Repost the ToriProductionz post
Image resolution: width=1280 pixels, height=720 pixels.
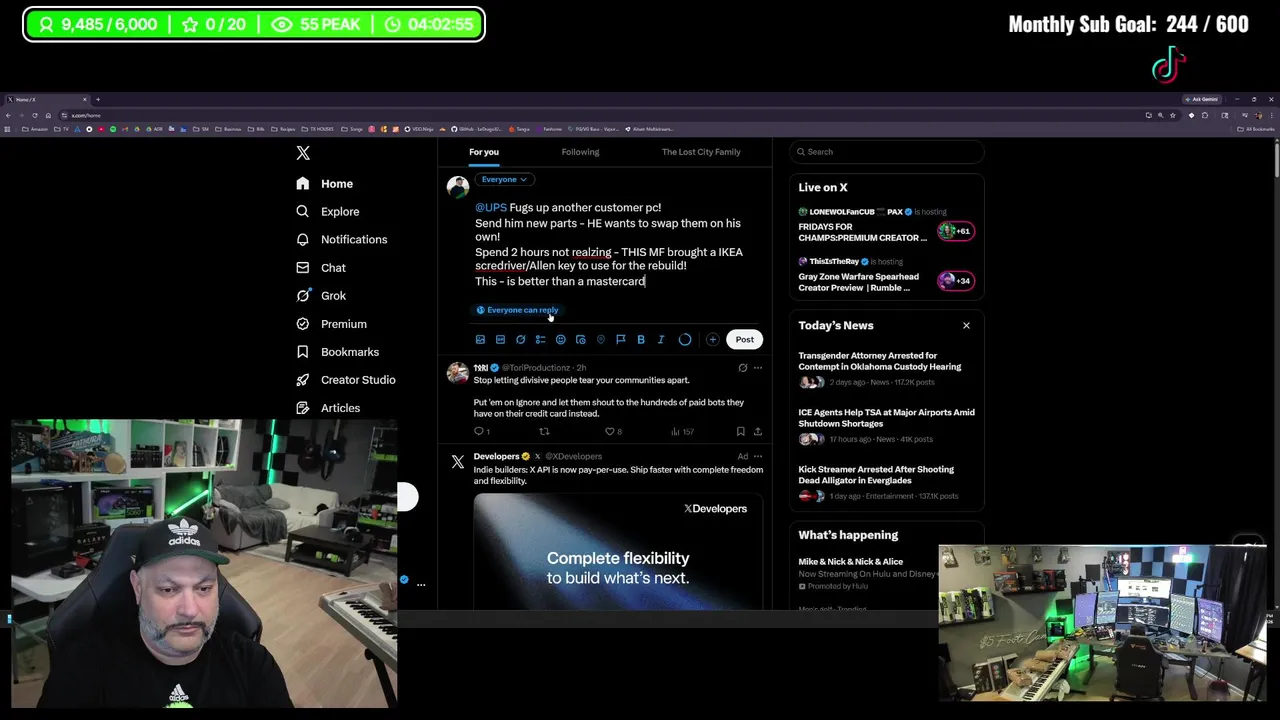pyautogui.click(x=544, y=432)
